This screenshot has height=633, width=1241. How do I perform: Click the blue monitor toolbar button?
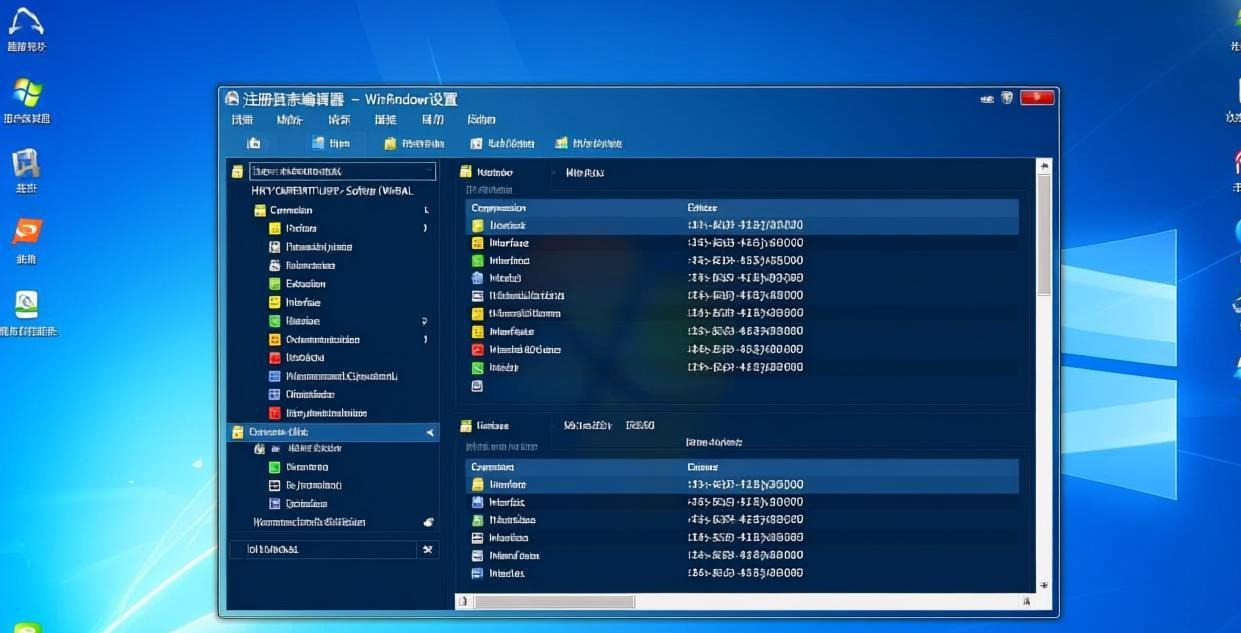click(x=331, y=143)
